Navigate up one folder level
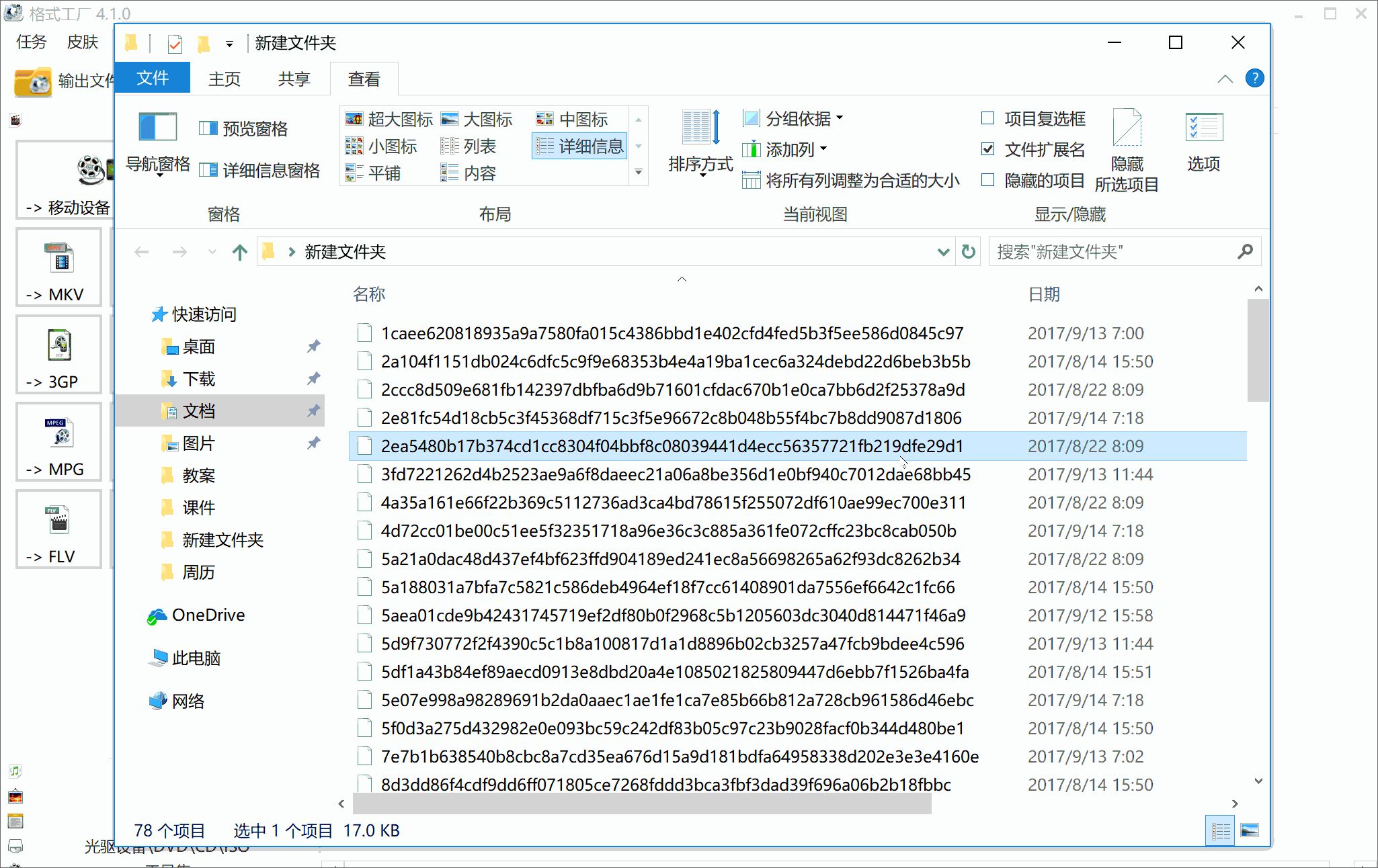Screen dimensions: 1378x868 coord(239,252)
